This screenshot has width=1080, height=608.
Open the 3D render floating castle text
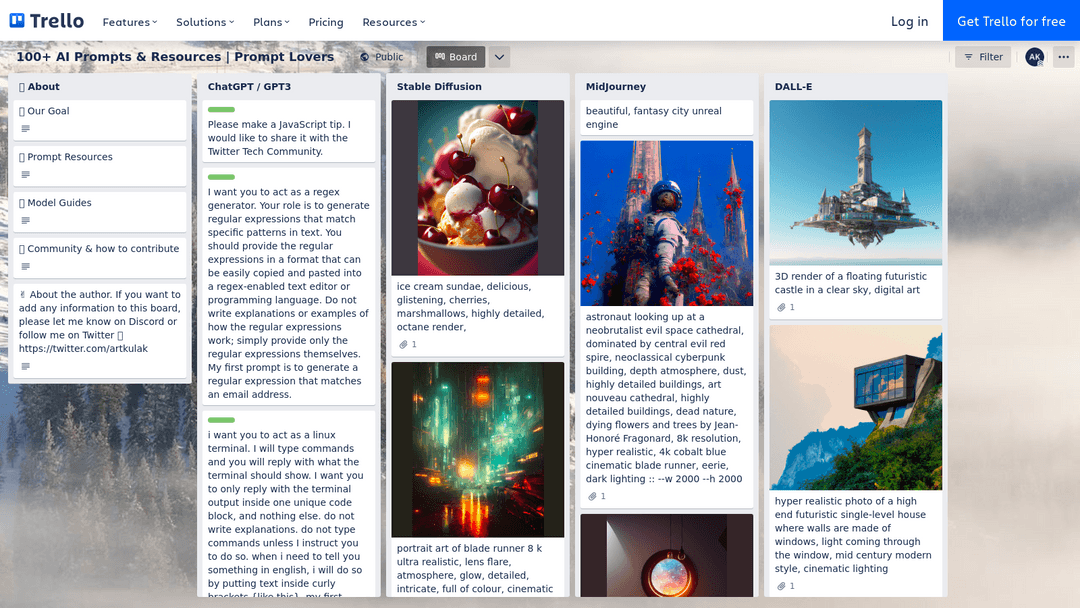pyautogui.click(x=851, y=283)
